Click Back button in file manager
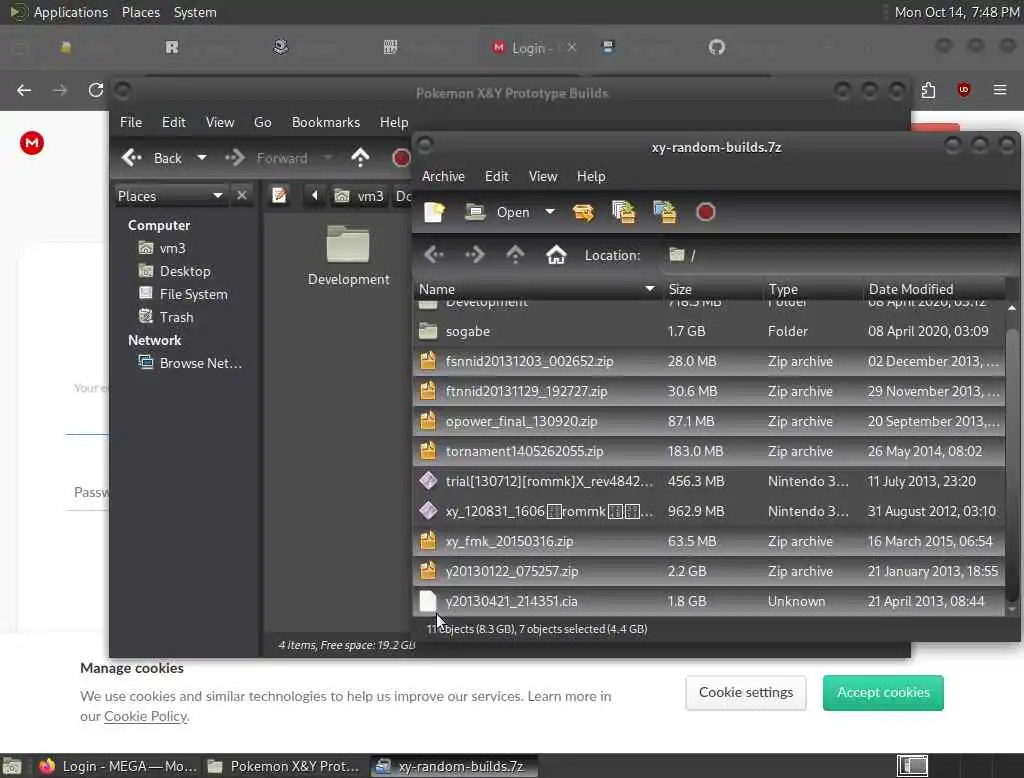Viewport: 1024px width, 778px height. point(152,158)
